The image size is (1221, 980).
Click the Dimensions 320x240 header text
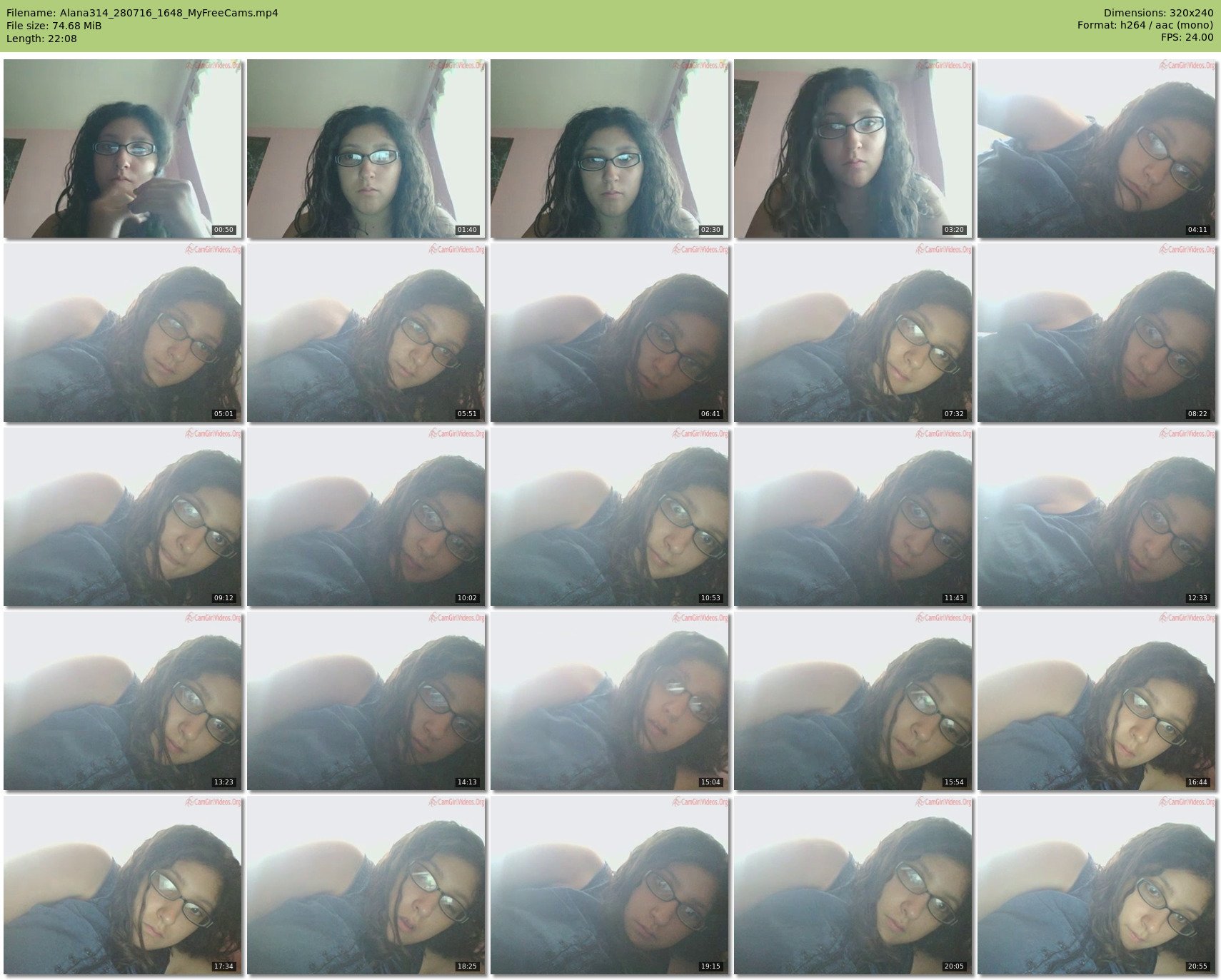pyautogui.click(x=1158, y=13)
